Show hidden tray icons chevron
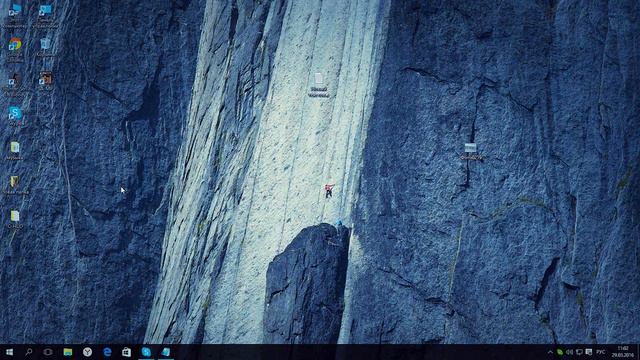Image resolution: width=640 pixels, height=360 pixels. point(550,352)
